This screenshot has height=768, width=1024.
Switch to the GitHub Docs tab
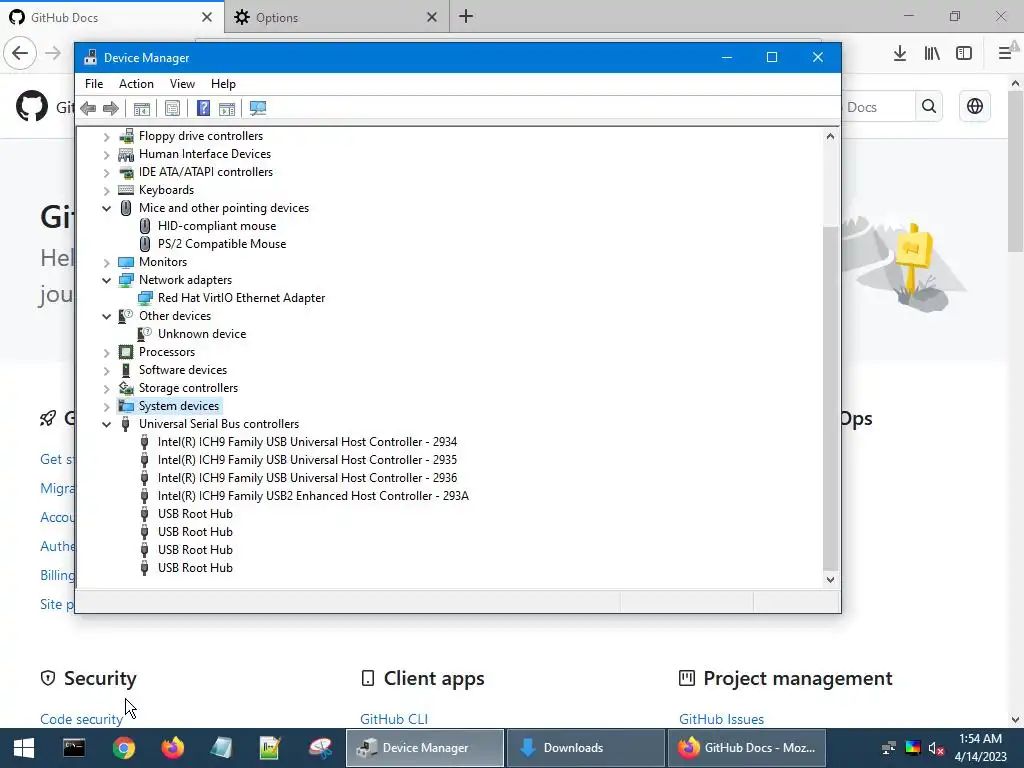pos(112,17)
